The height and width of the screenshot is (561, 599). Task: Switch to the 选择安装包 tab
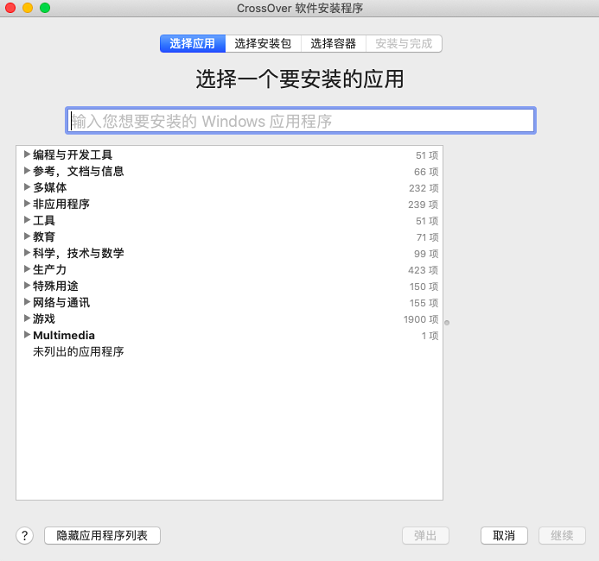tap(263, 44)
